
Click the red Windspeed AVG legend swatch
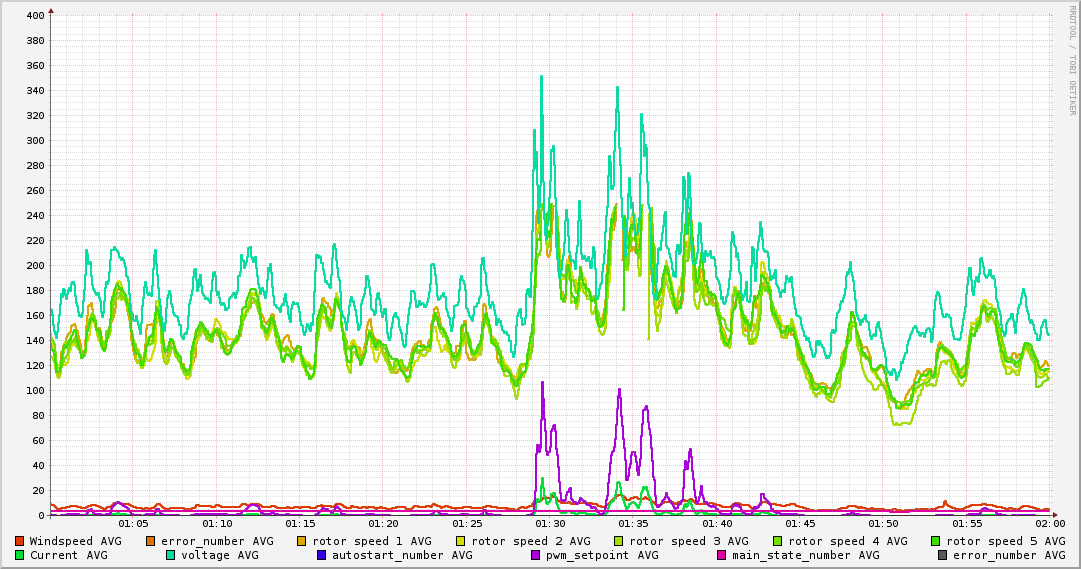coord(20,541)
